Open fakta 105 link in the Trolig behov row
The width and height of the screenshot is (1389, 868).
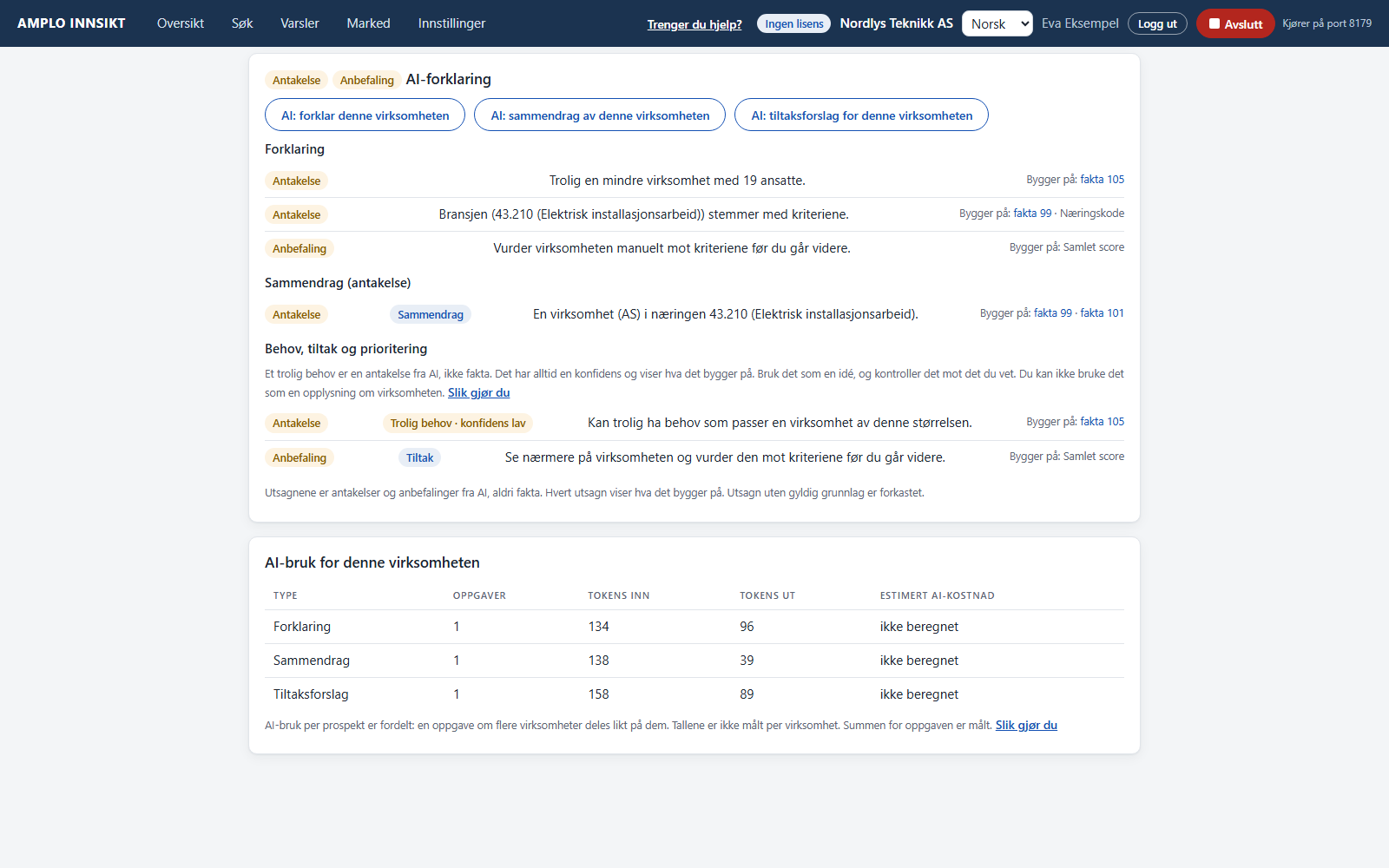(x=1102, y=422)
